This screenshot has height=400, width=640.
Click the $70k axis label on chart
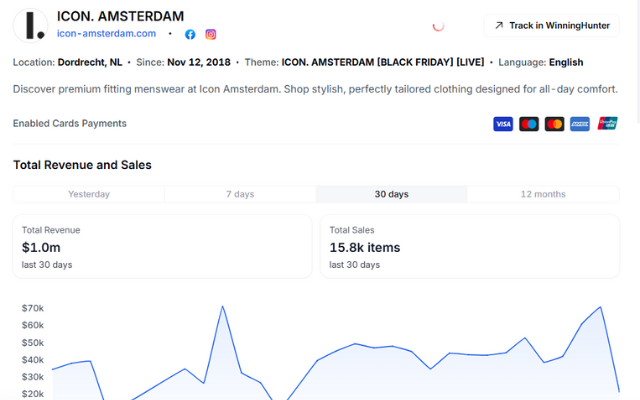[x=33, y=308]
